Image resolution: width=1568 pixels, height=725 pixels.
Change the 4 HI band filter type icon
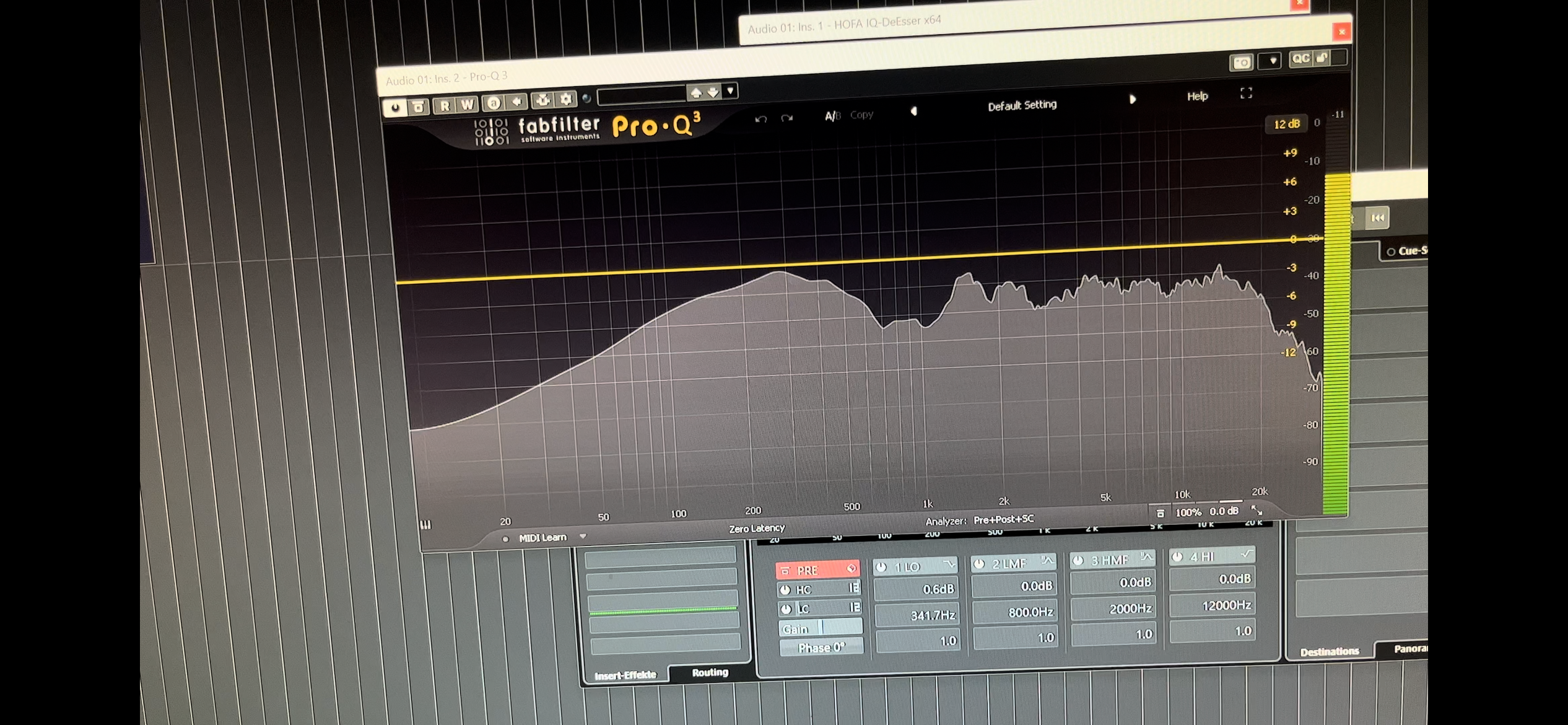[1246, 554]
